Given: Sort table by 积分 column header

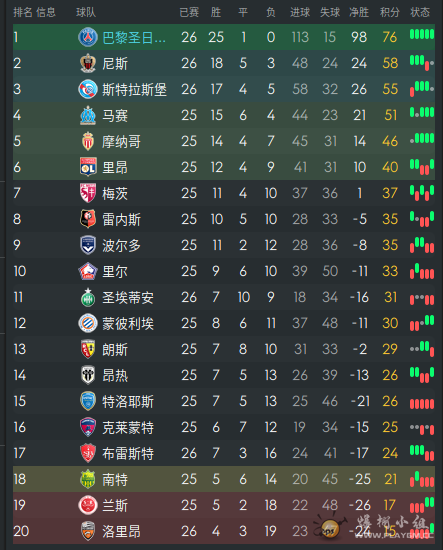Looking at the screenshot, I should (390, 13).
